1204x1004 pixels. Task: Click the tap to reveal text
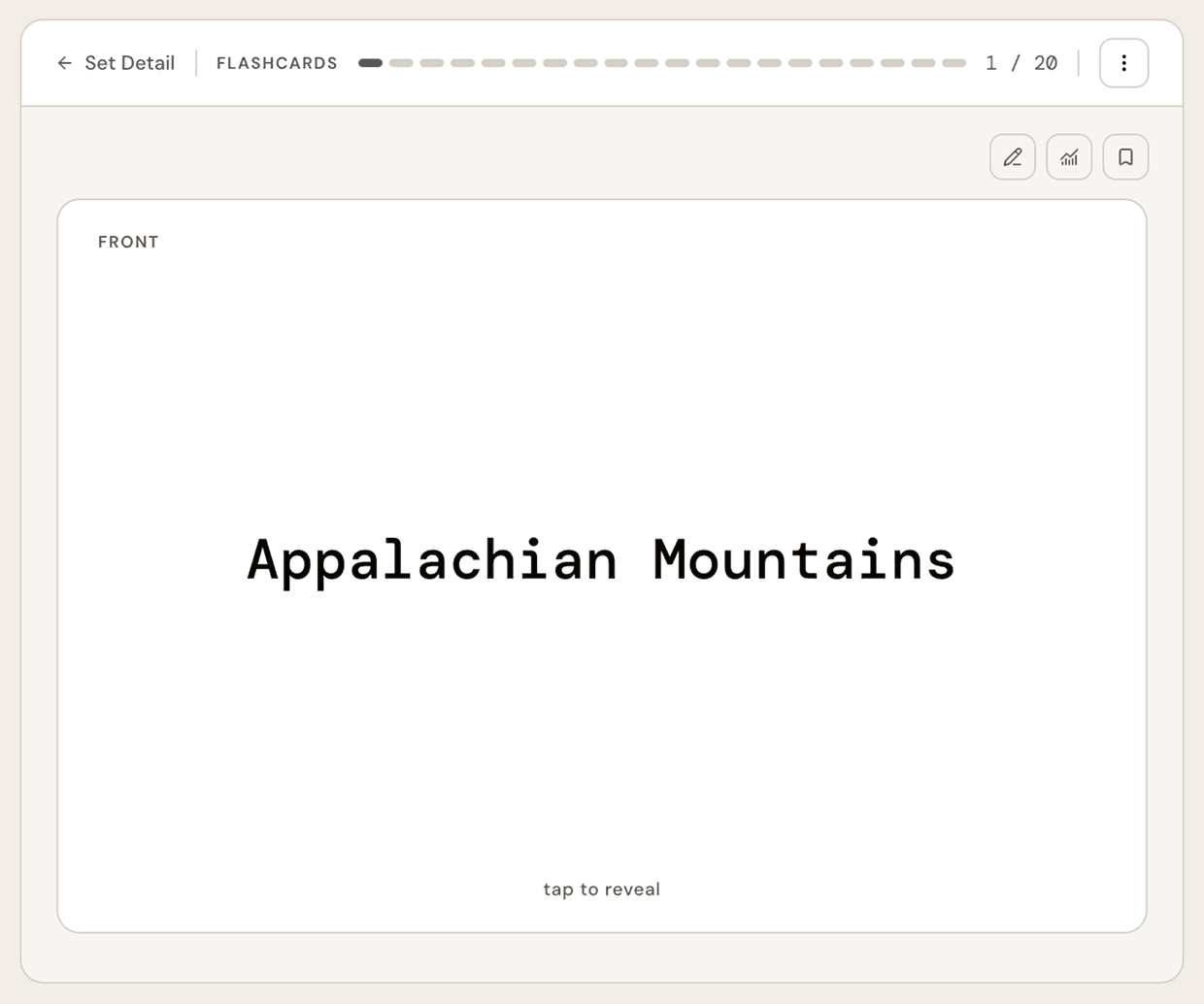click(x=602, y=889)
